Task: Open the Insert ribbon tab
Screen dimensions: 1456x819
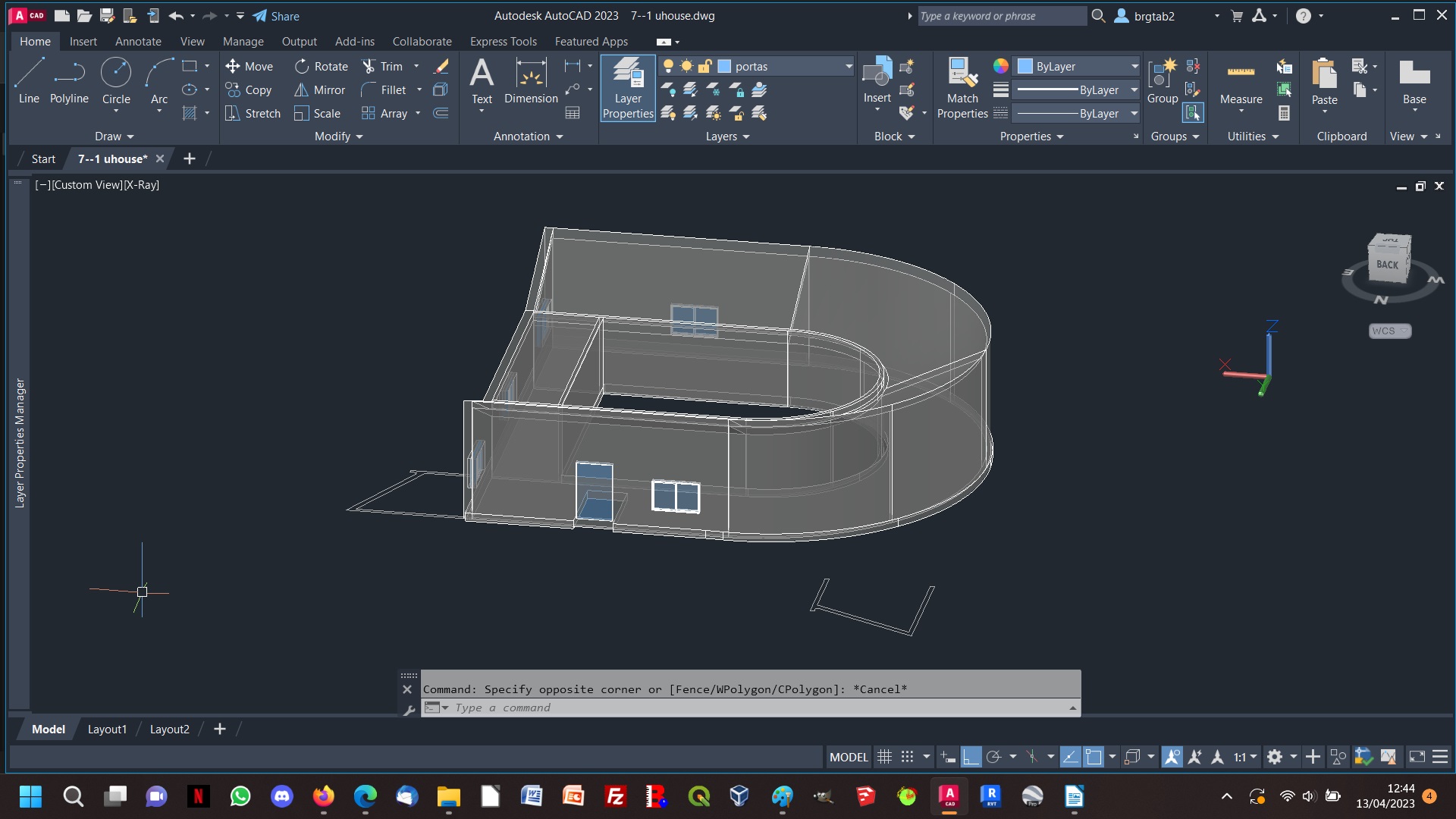Action: pyautogui.click(x=83, y=42)
